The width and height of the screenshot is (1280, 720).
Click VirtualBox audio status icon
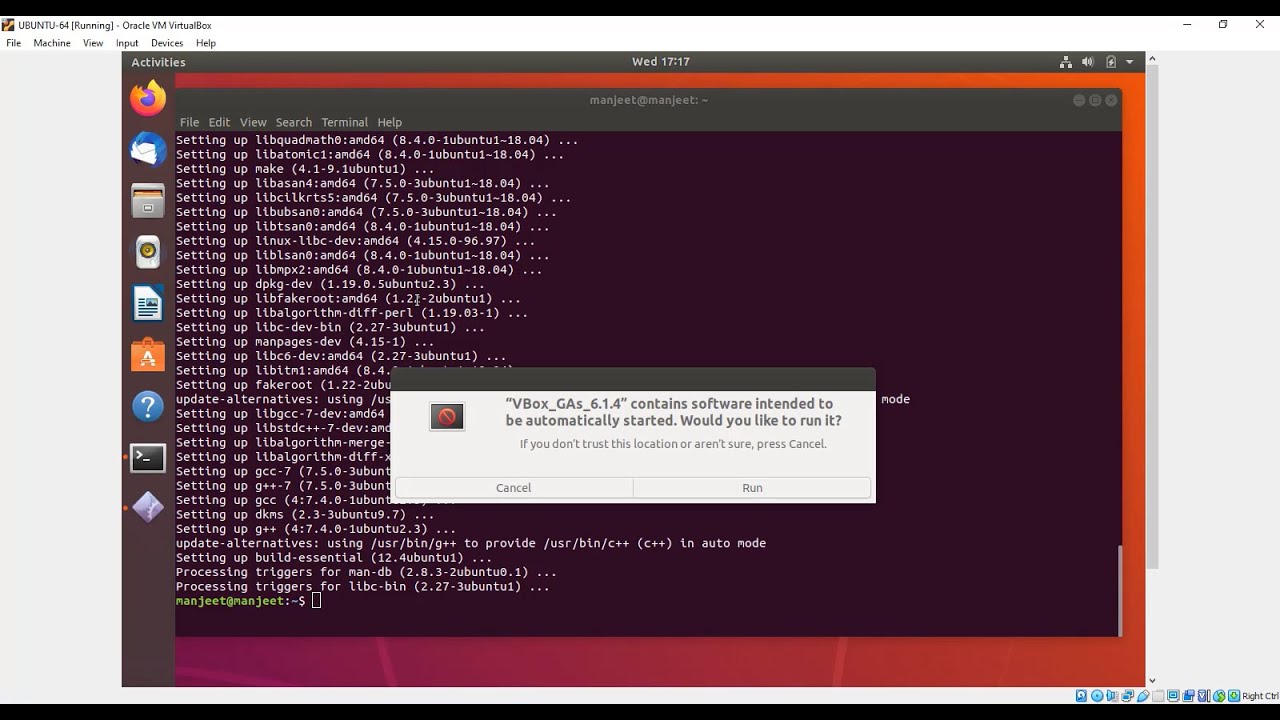(1112, 696)
